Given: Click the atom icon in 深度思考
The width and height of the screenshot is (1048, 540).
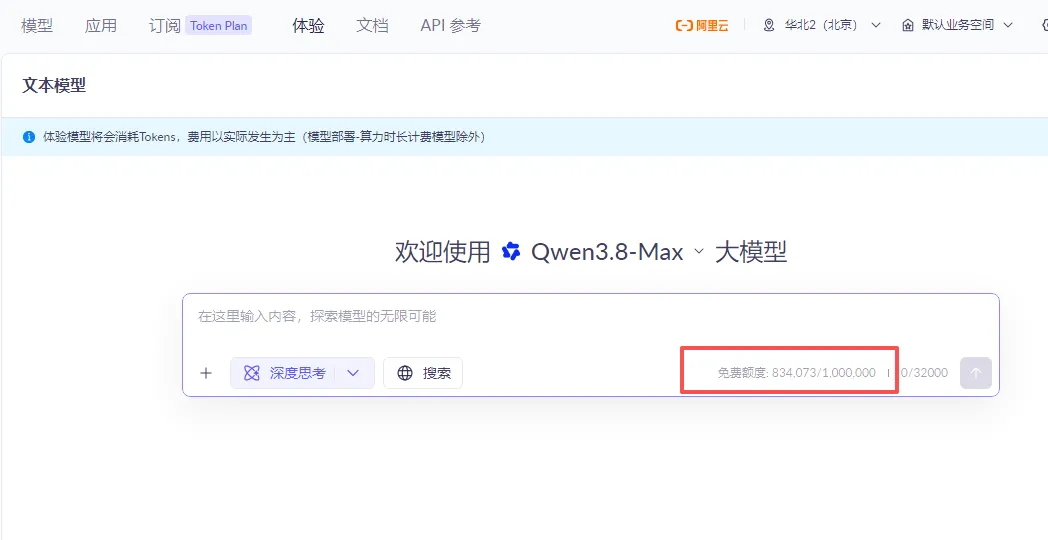Looking at the screenshot, I should click(x=251, y=374).
